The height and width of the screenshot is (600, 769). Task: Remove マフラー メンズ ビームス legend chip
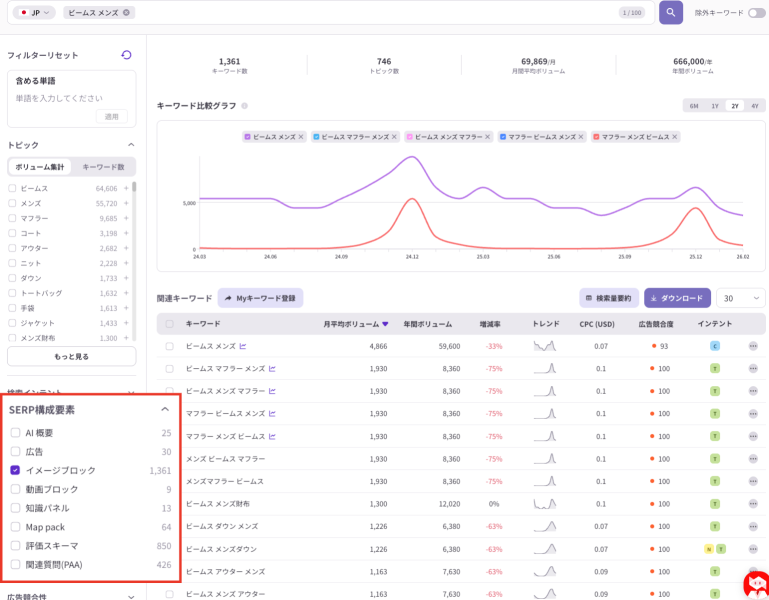674,137
